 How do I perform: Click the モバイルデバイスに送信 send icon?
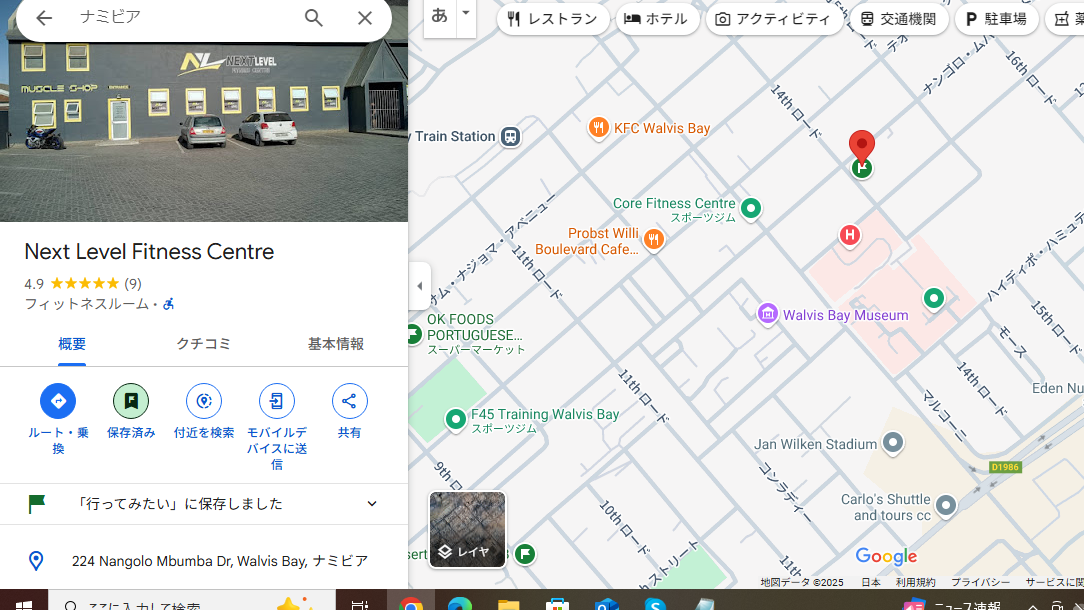click(x=277, y=401)
